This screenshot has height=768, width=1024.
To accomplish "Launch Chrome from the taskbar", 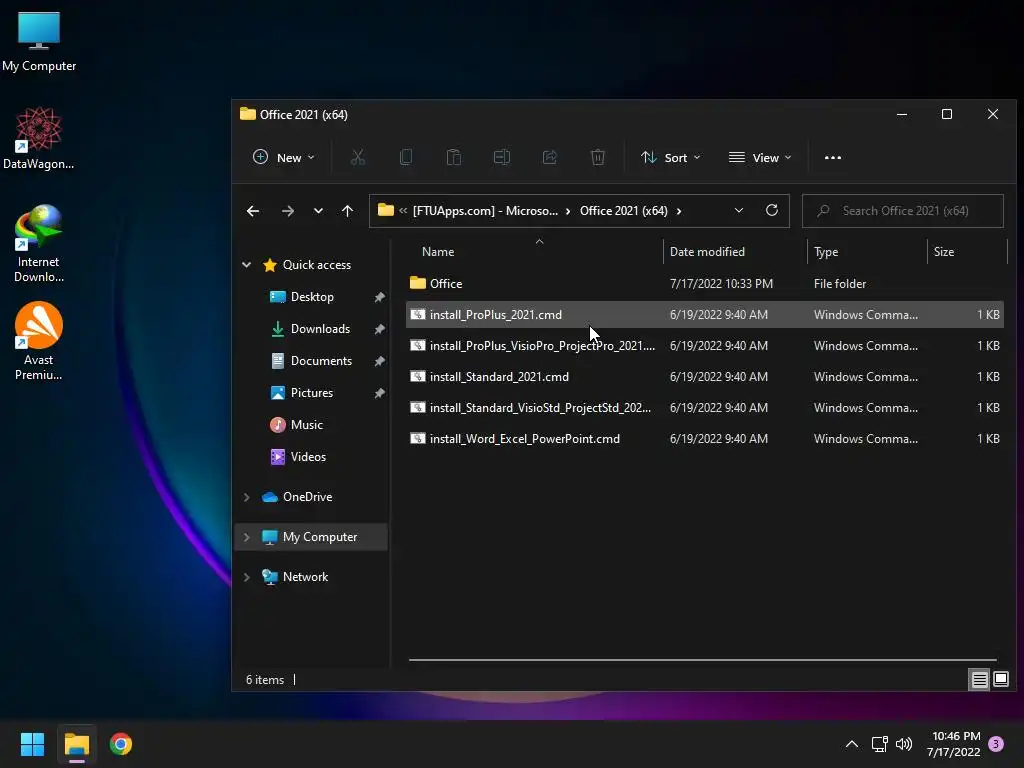I will point(121,744).
